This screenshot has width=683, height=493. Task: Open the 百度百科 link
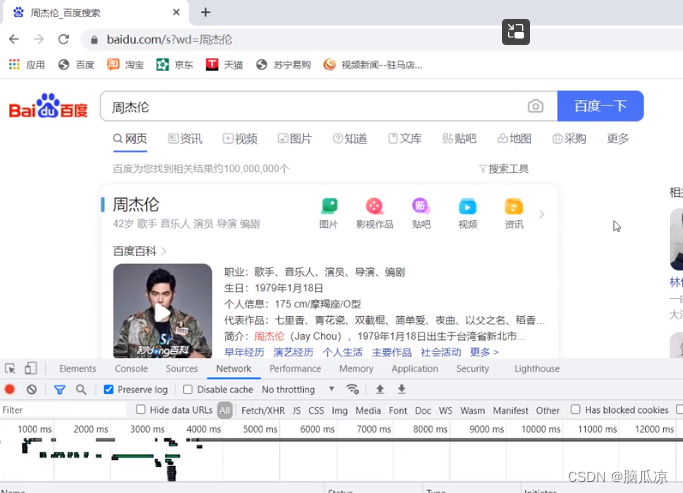[x=139, y=251]
